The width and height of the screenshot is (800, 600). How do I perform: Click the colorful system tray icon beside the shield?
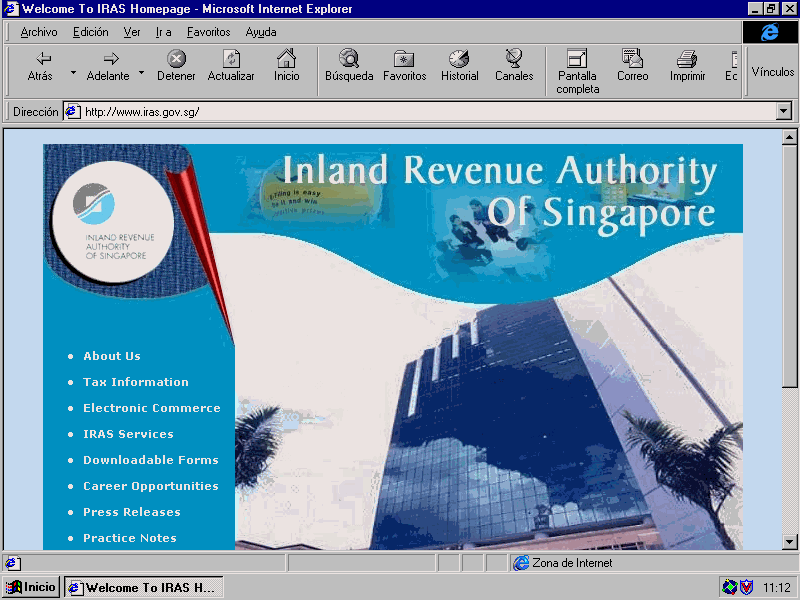[729, 587]
